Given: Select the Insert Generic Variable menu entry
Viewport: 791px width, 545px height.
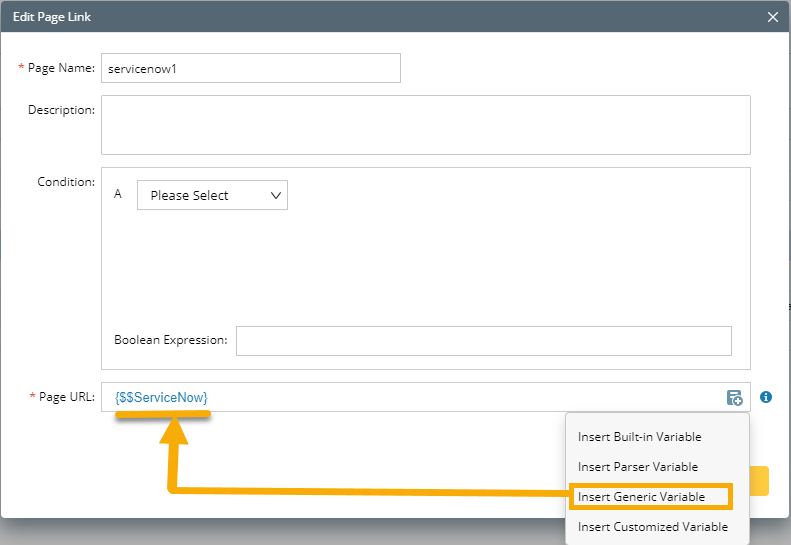Looking at the screenshot, I should (x=641, y=497).
